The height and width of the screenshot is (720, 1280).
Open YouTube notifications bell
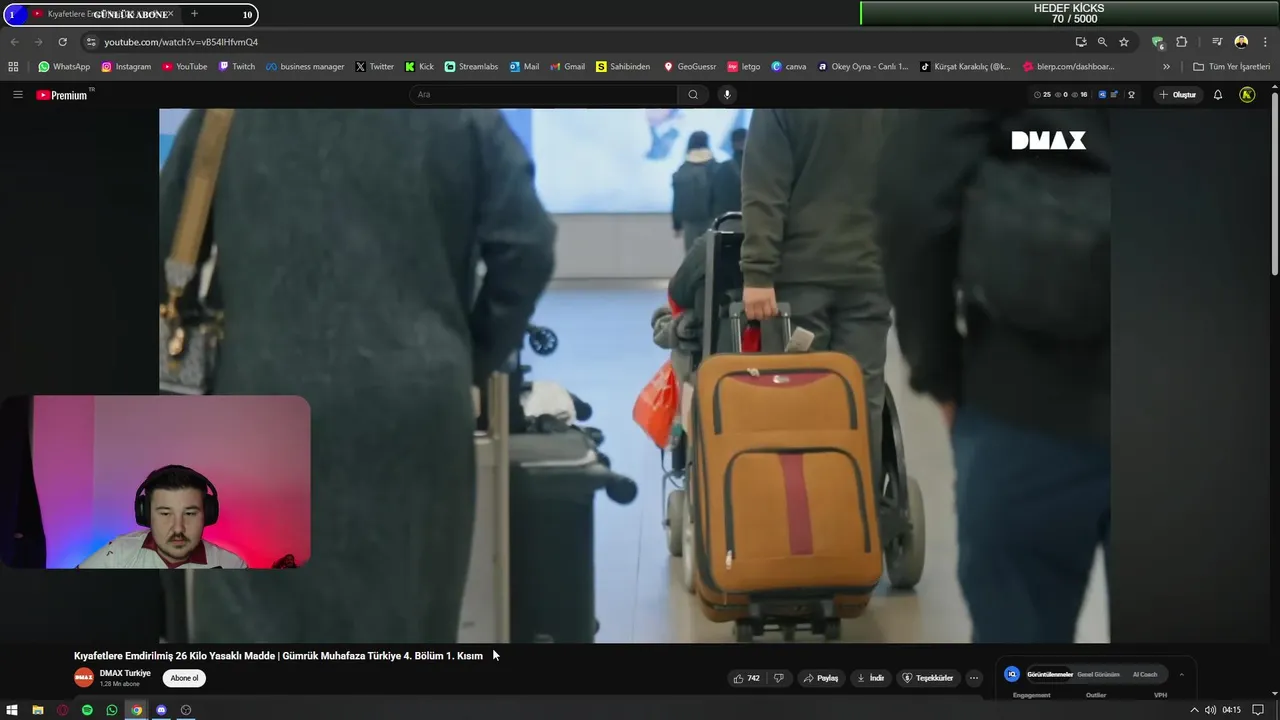point(1218,95)
